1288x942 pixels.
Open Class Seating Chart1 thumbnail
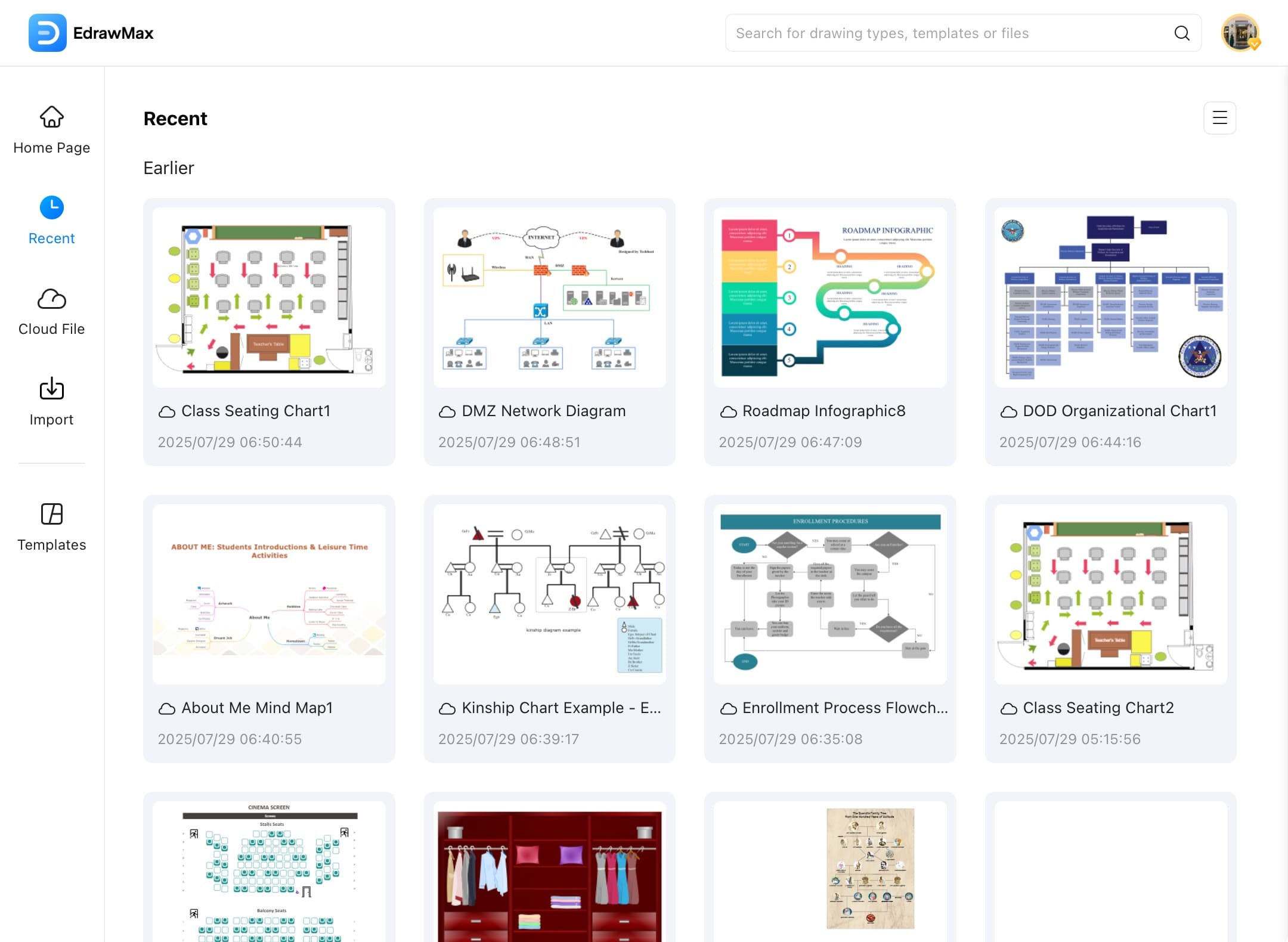pos(269,298)
